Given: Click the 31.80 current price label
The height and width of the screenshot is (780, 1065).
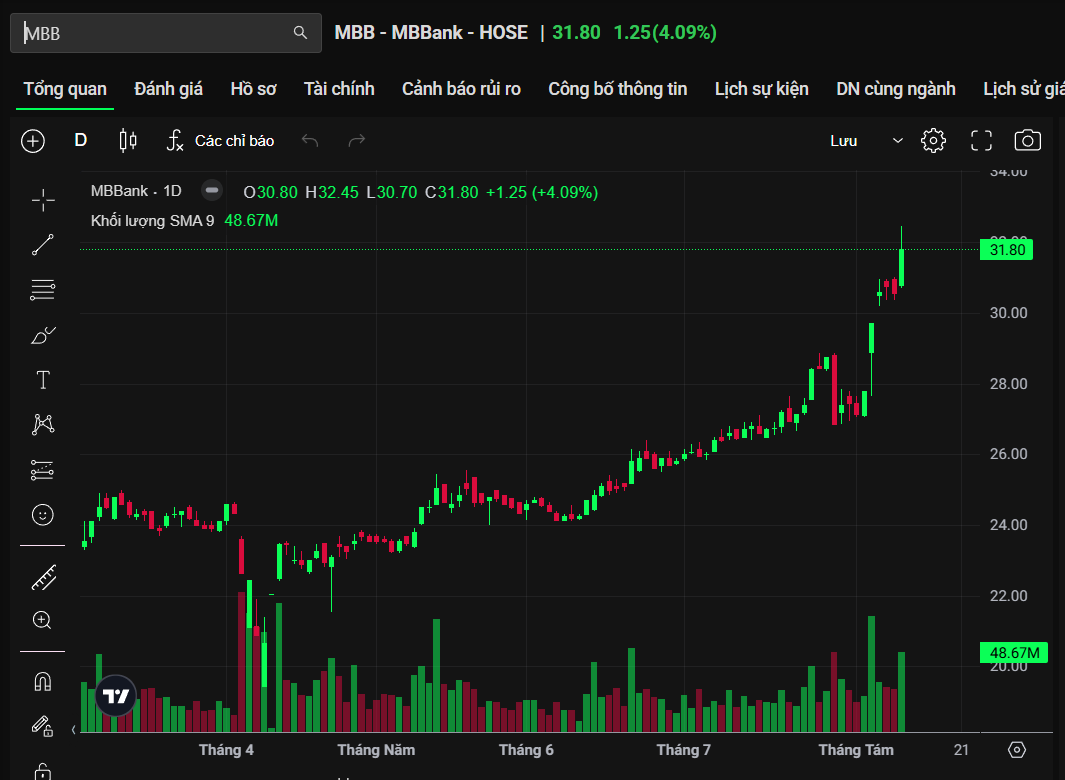Looking at the screenshot, I should [1007, 249].
